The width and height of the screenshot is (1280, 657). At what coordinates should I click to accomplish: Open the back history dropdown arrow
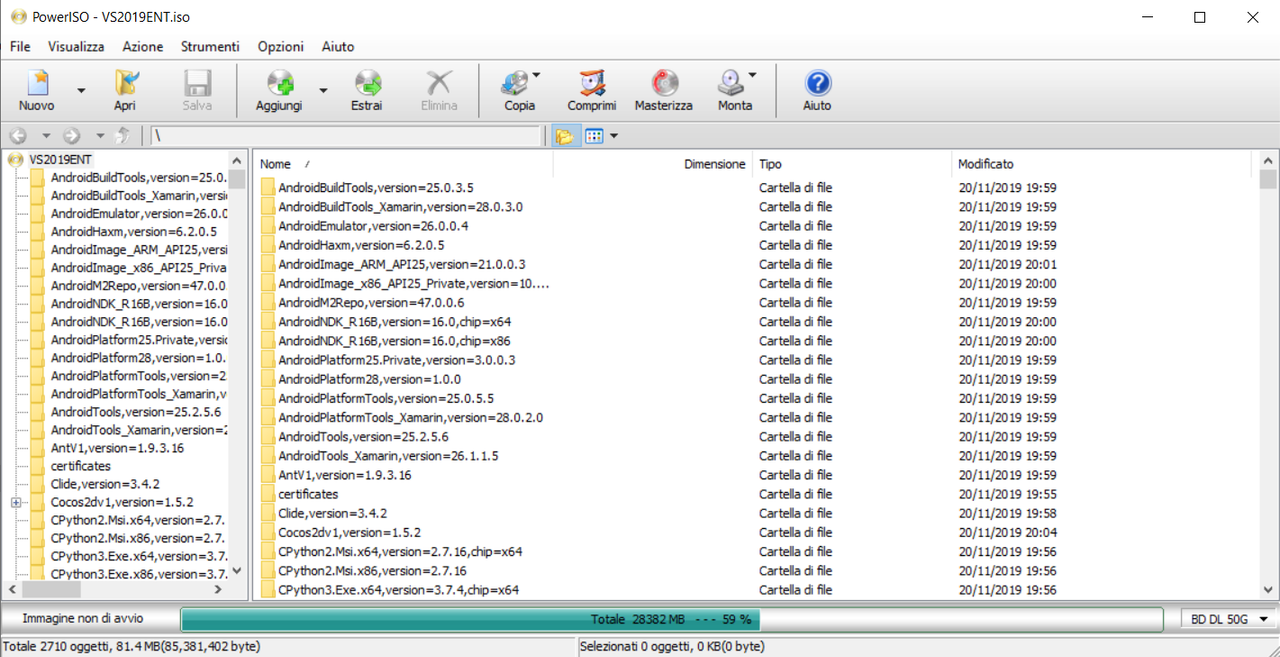46,136
